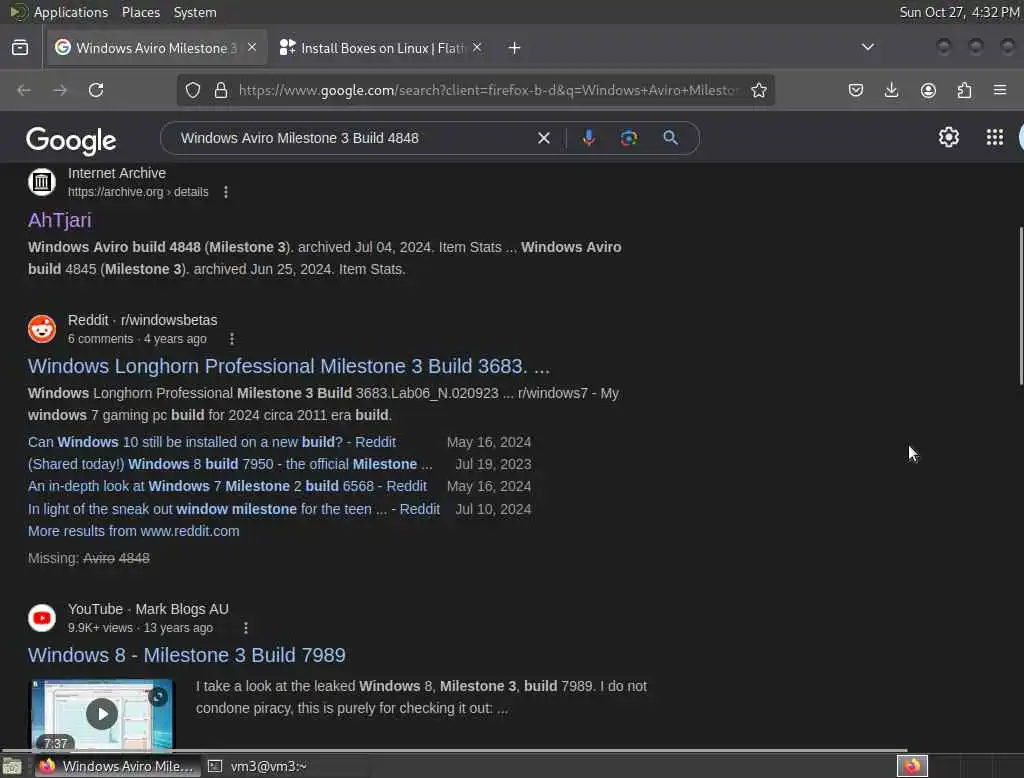Clear the Google search box text
This screenshot has width=1024, height=778.
pyautogui.click(x=543, y=138)
